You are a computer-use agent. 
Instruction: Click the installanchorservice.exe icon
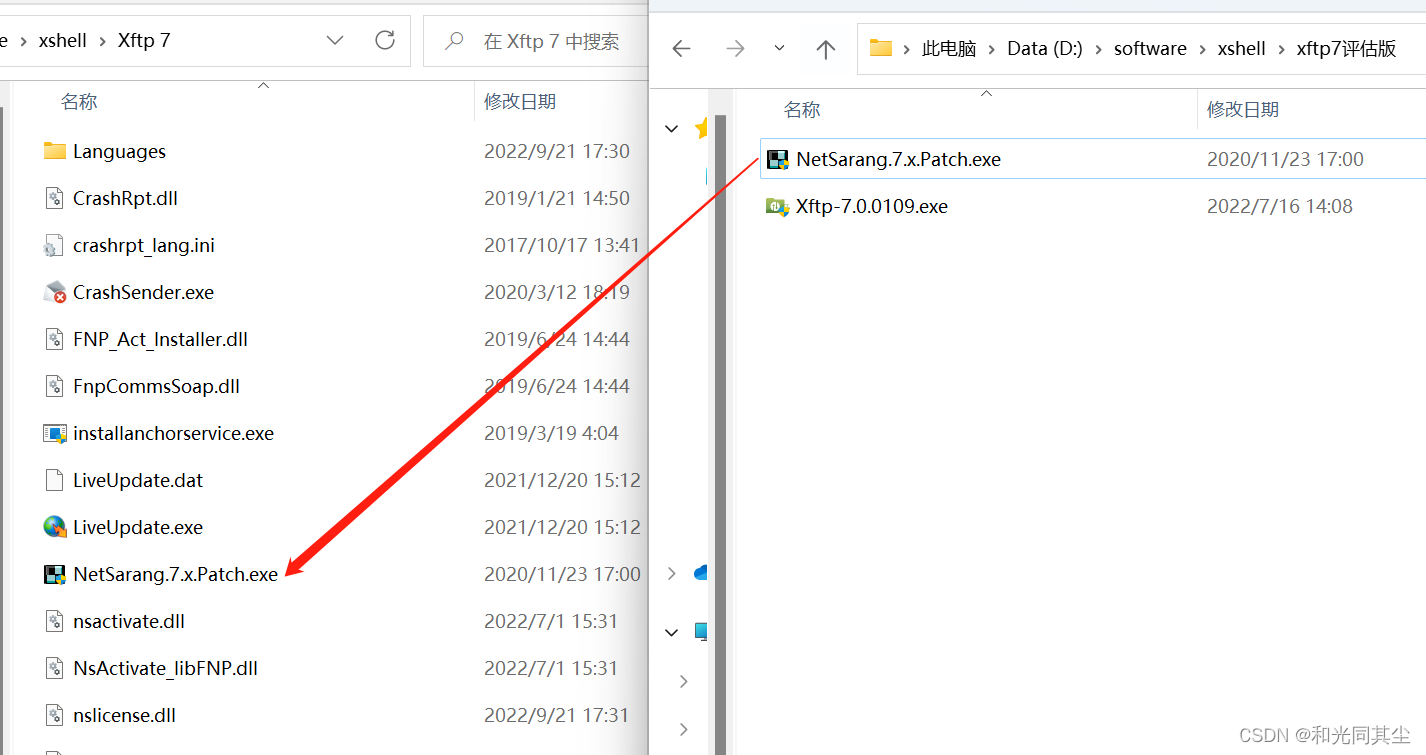(x=55, y=433)
